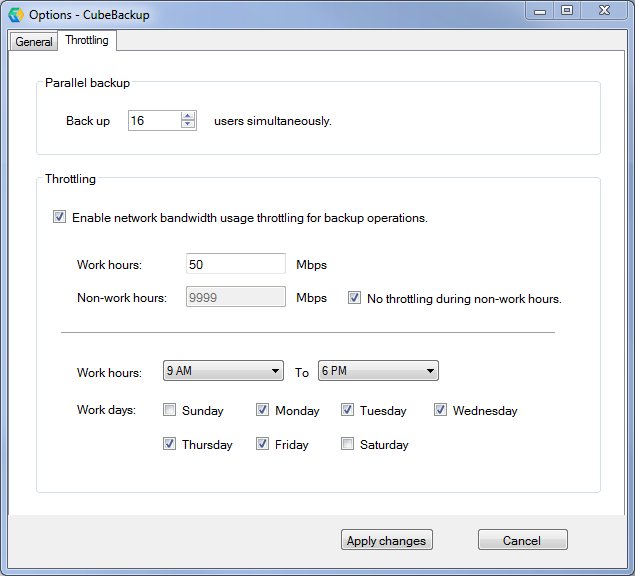Uncheck the Friday work day box
Image resolution: width=635 pixels, height=576 pixels.
point(262,444)
